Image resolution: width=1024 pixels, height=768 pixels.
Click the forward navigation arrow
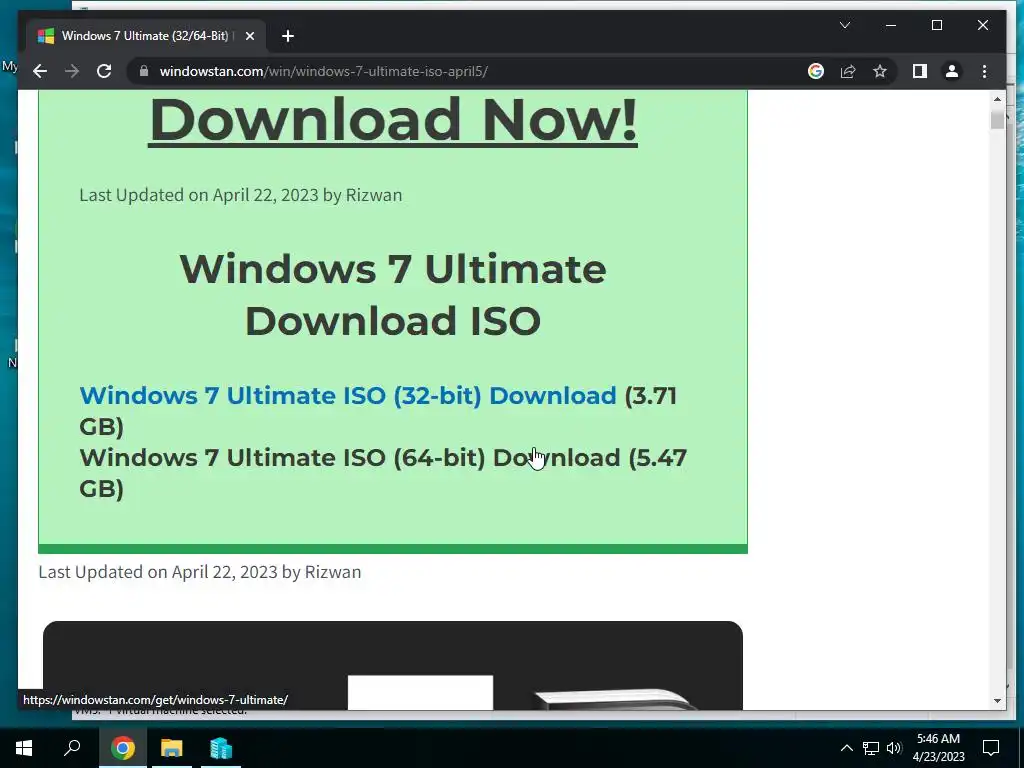72,71
